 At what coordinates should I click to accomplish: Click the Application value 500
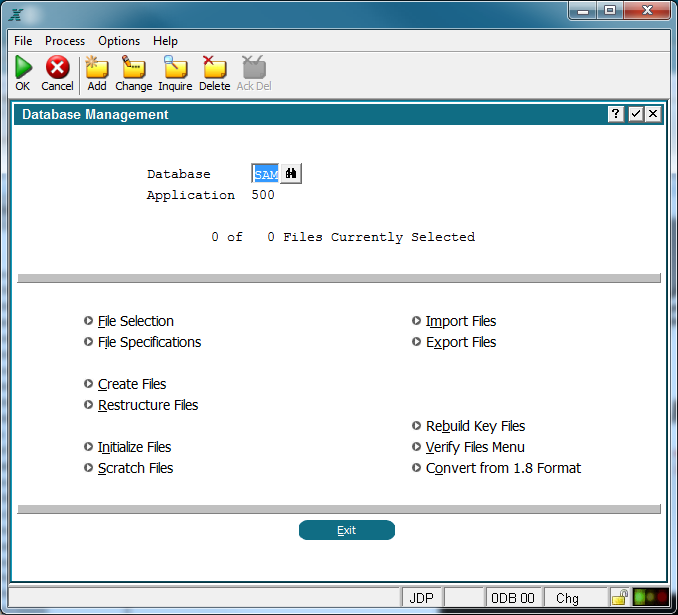pos(263,195)
